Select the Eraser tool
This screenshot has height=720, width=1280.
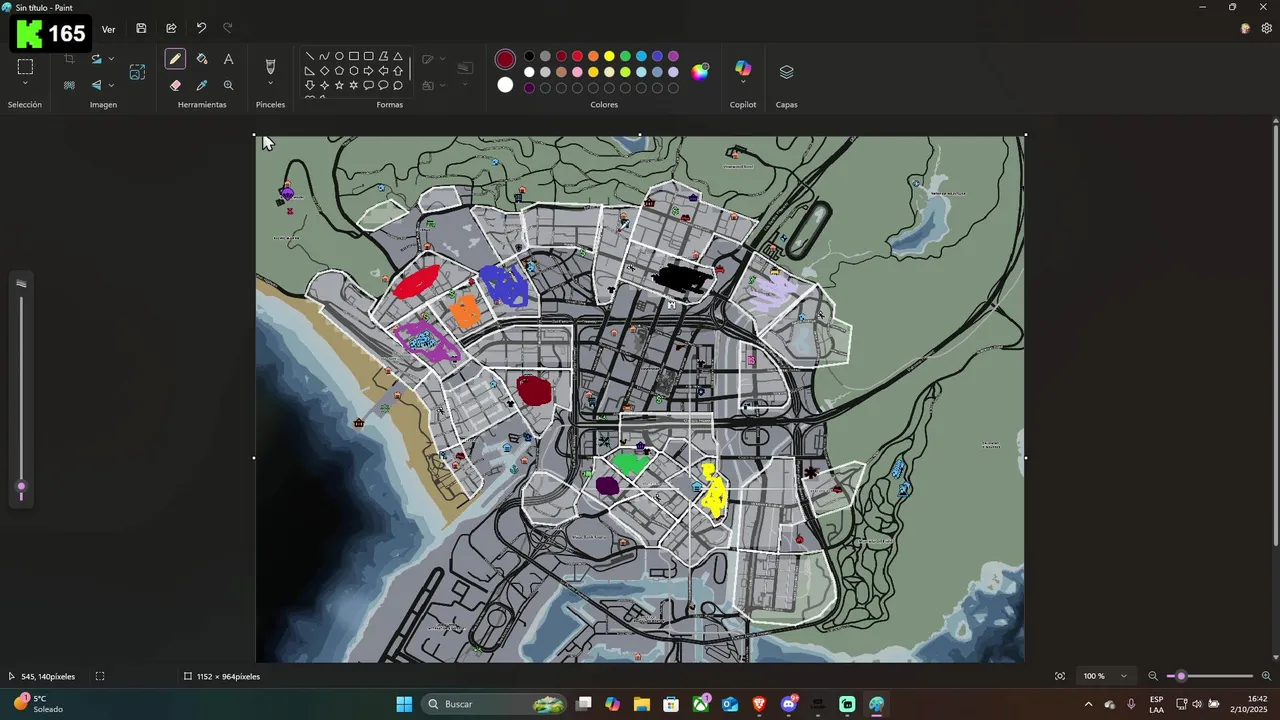175,86
